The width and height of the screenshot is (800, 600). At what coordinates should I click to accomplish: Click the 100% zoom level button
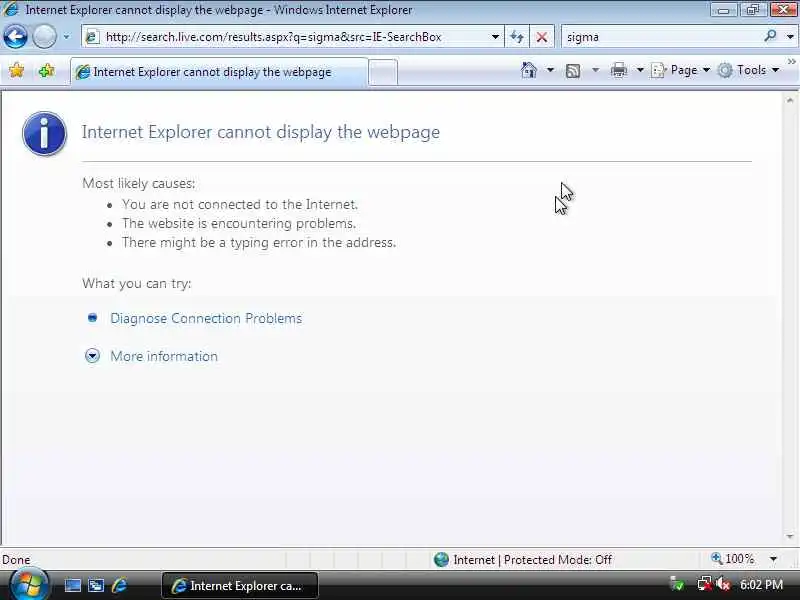pyautogui.click(x=733, y=559)
